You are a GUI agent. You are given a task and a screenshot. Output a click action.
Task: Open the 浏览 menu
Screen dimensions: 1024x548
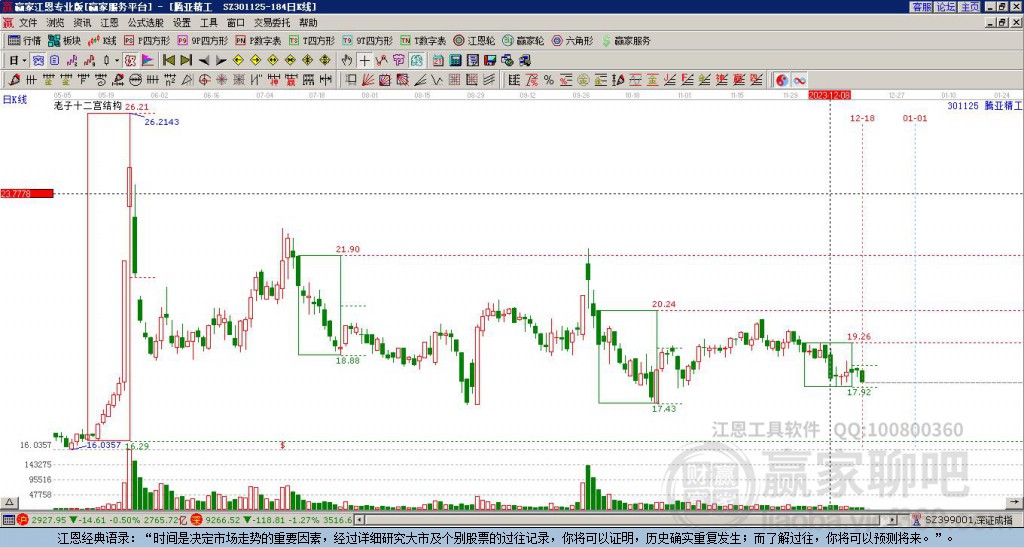[x=55, y=23]
